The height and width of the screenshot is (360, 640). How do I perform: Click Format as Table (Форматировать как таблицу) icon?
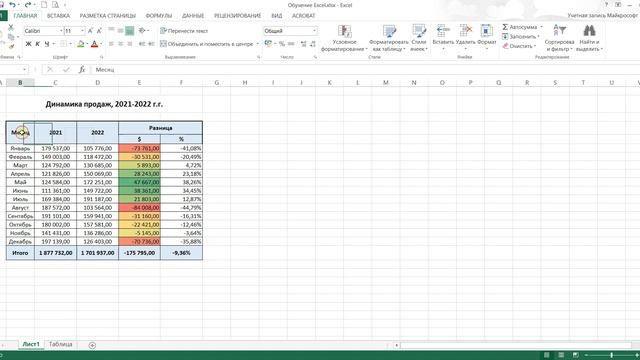389,31
